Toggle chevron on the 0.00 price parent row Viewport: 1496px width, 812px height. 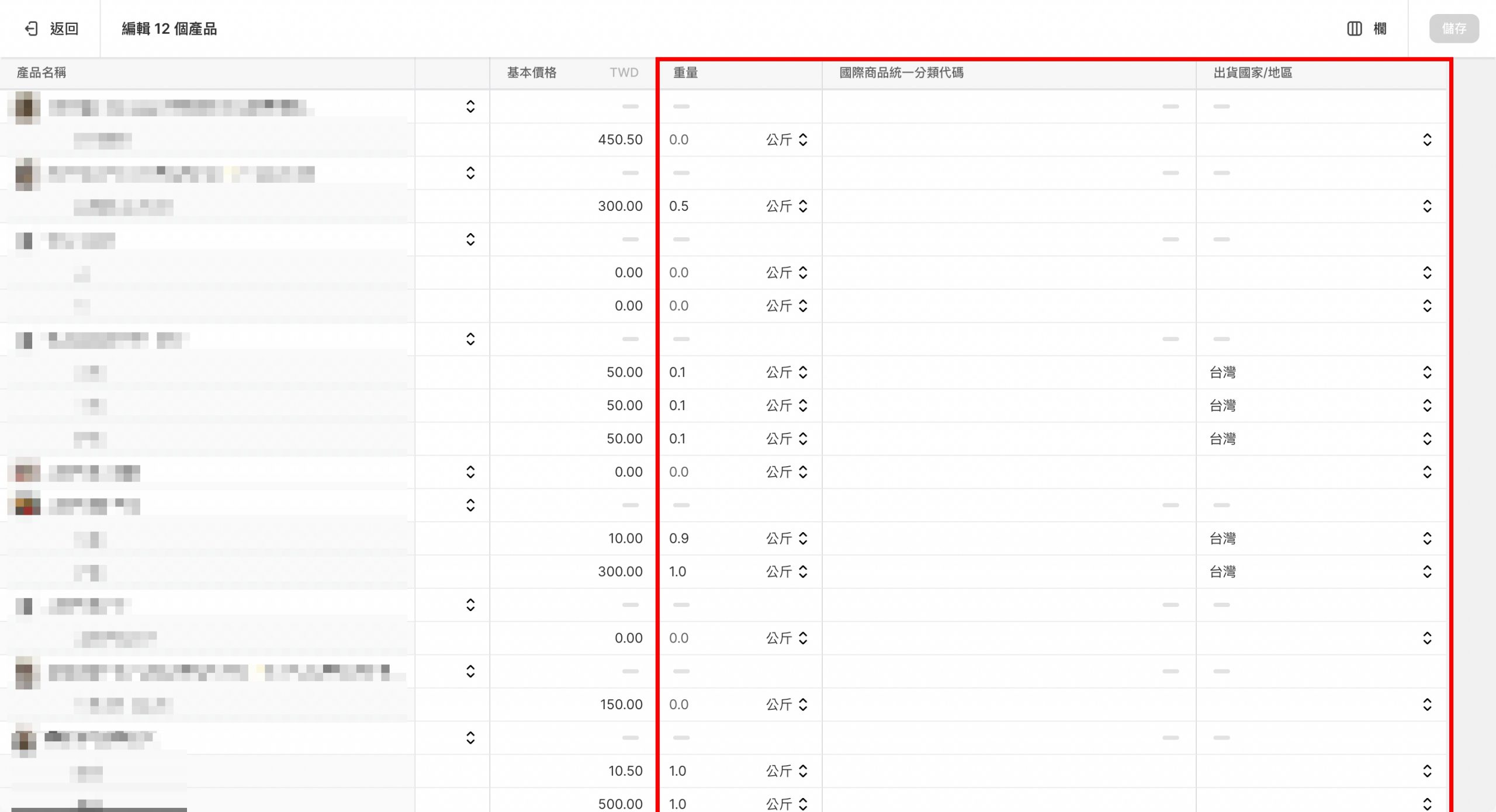pos(470,472)
